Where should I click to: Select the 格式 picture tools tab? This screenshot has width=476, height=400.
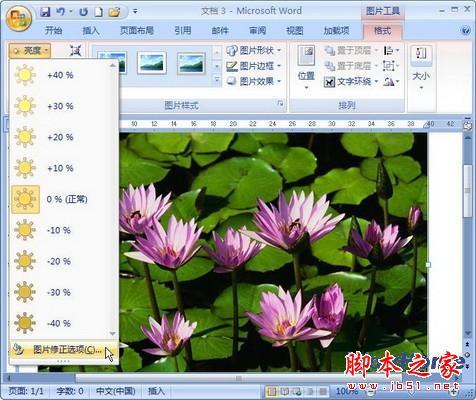[382, 31]
